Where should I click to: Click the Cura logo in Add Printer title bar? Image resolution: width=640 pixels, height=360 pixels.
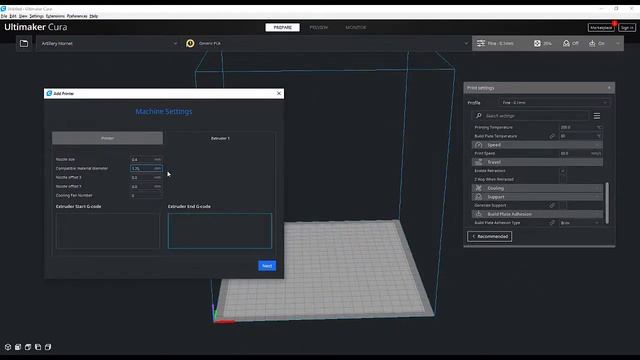(49, 93)
